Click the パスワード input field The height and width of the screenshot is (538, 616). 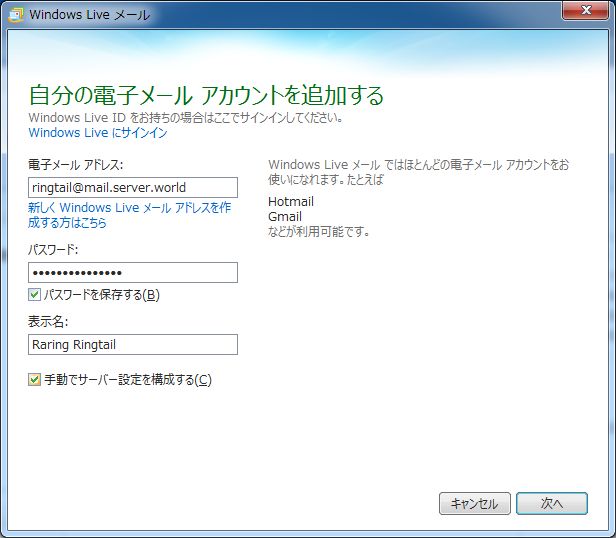coord(133,272)
